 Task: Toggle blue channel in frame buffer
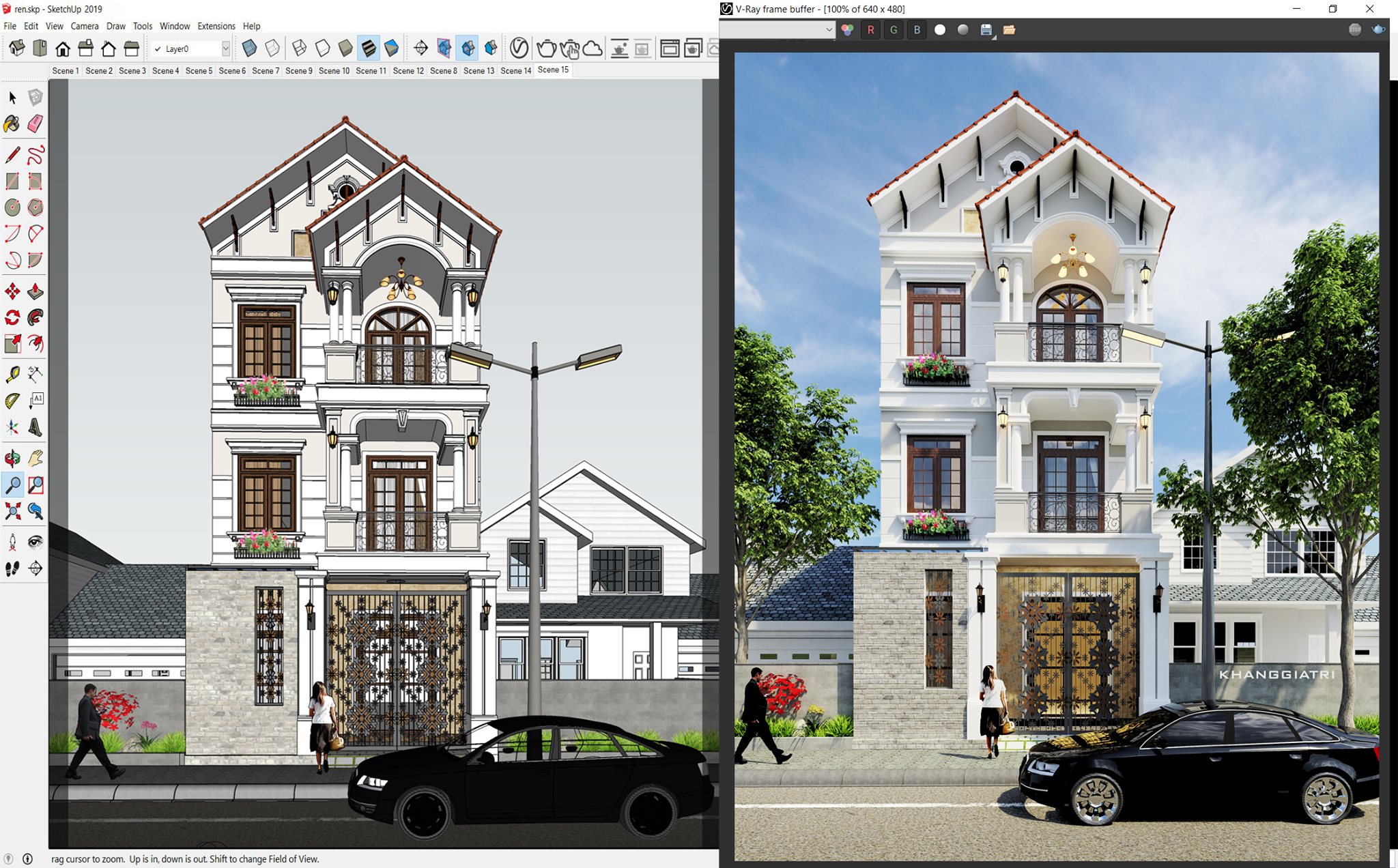(x=917, y=30)
